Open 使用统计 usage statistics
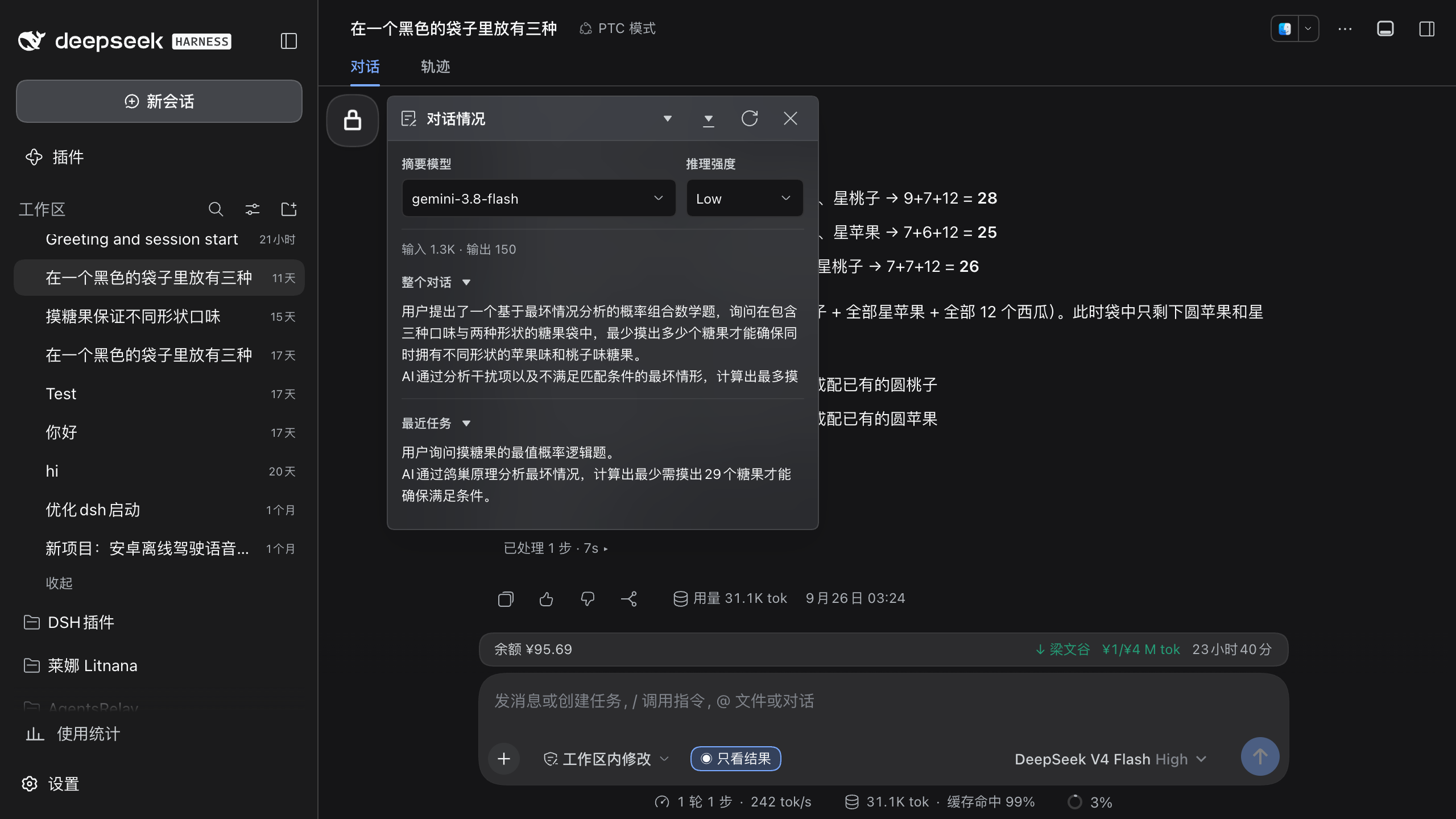 tap(73, 734)
